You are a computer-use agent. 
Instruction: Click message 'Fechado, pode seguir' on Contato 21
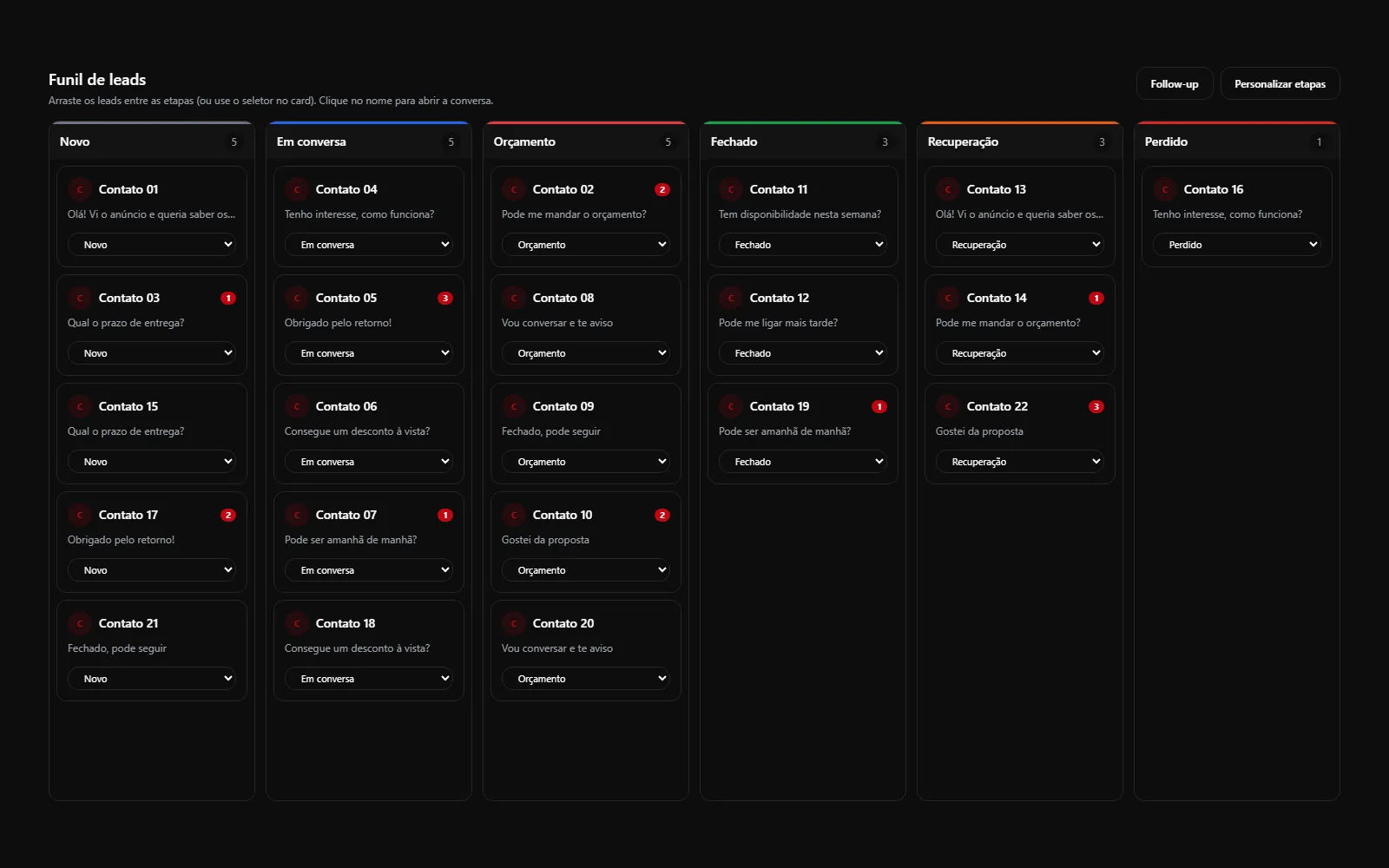(x=117, y=648)
